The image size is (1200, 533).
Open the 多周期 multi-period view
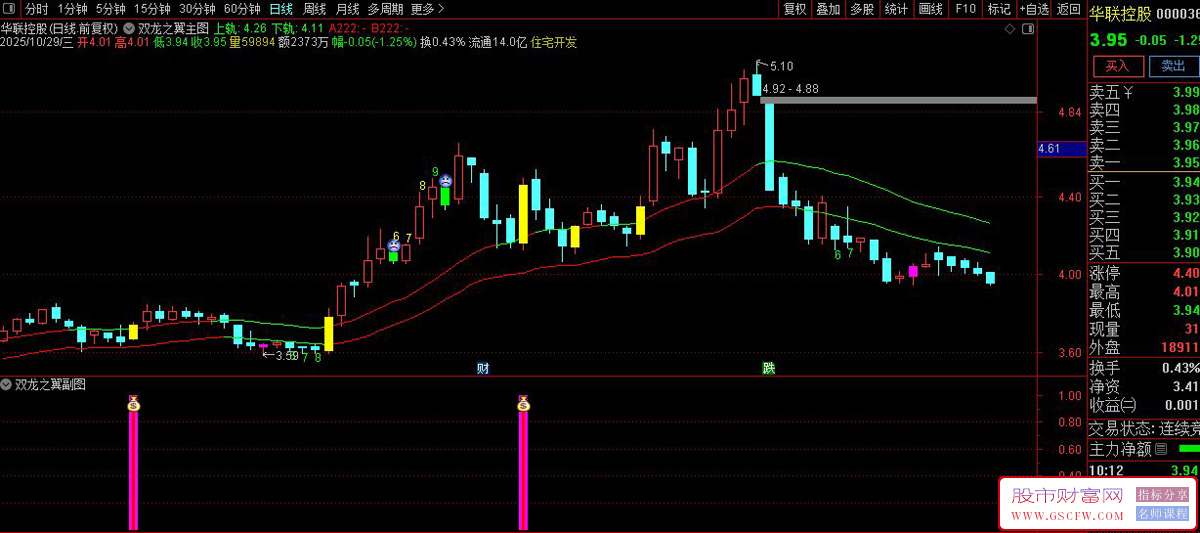(385, 9)
